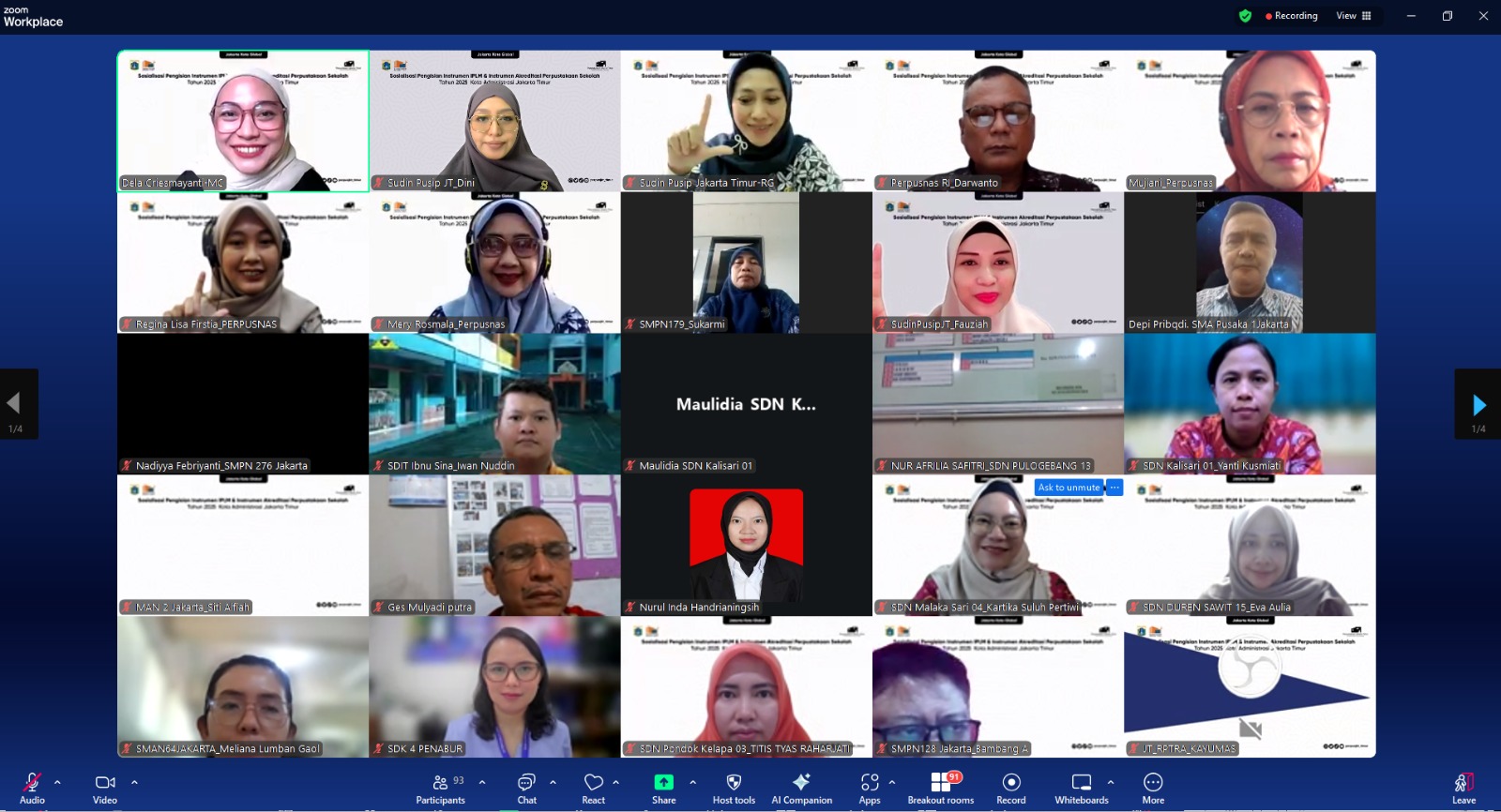Click the Record button
Viewport: 1501px width, 812px height.
tap(1011, 788)
